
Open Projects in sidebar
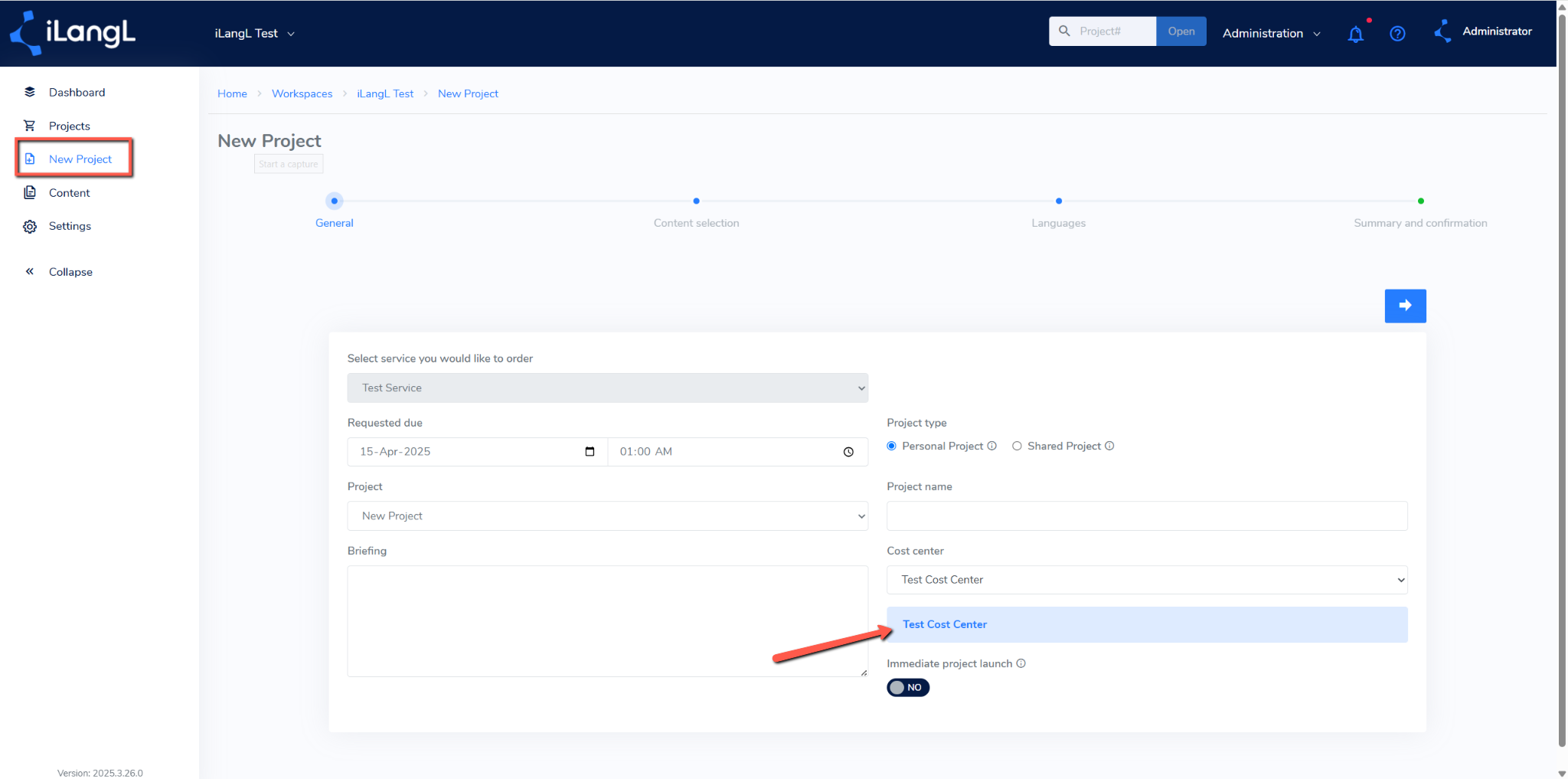[70, 126]
